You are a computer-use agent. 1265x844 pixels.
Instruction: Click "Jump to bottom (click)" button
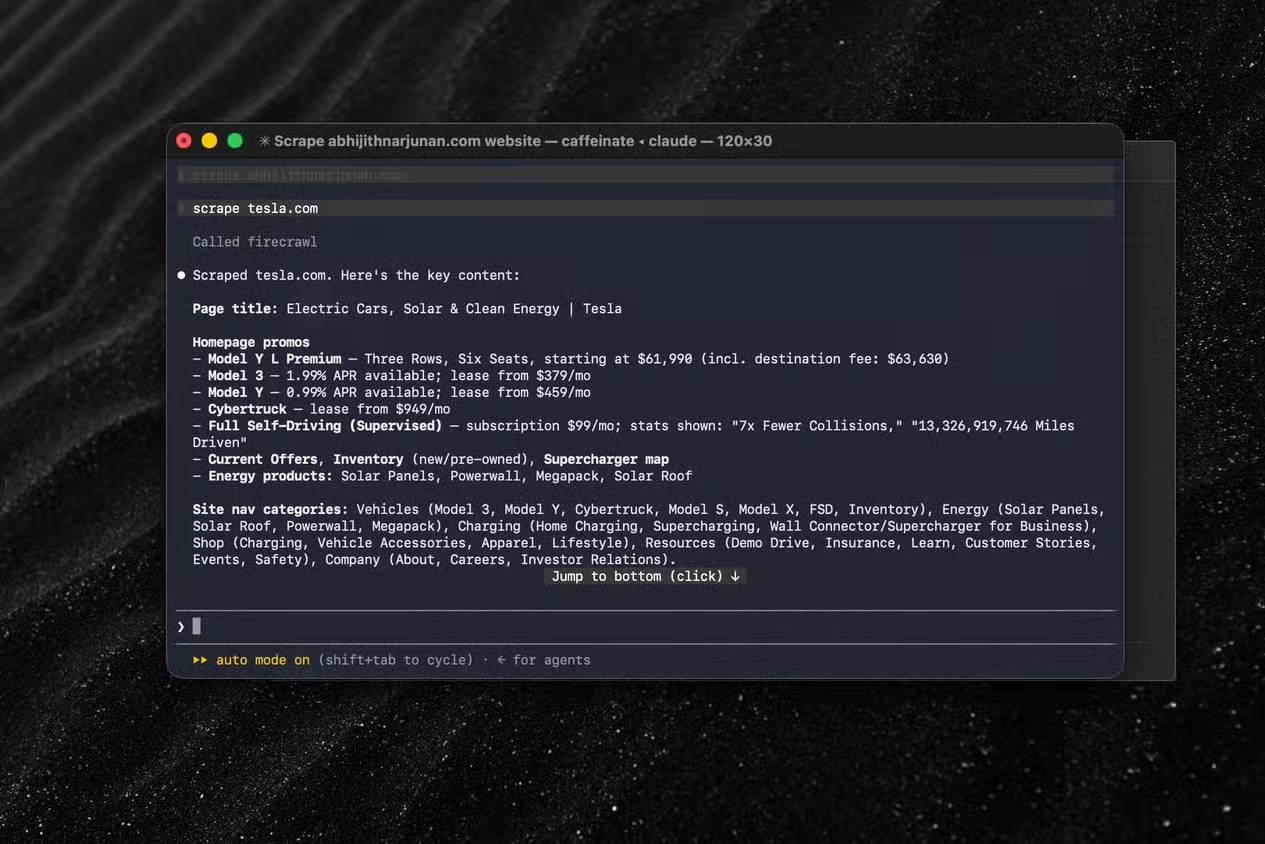click(645, 576)
